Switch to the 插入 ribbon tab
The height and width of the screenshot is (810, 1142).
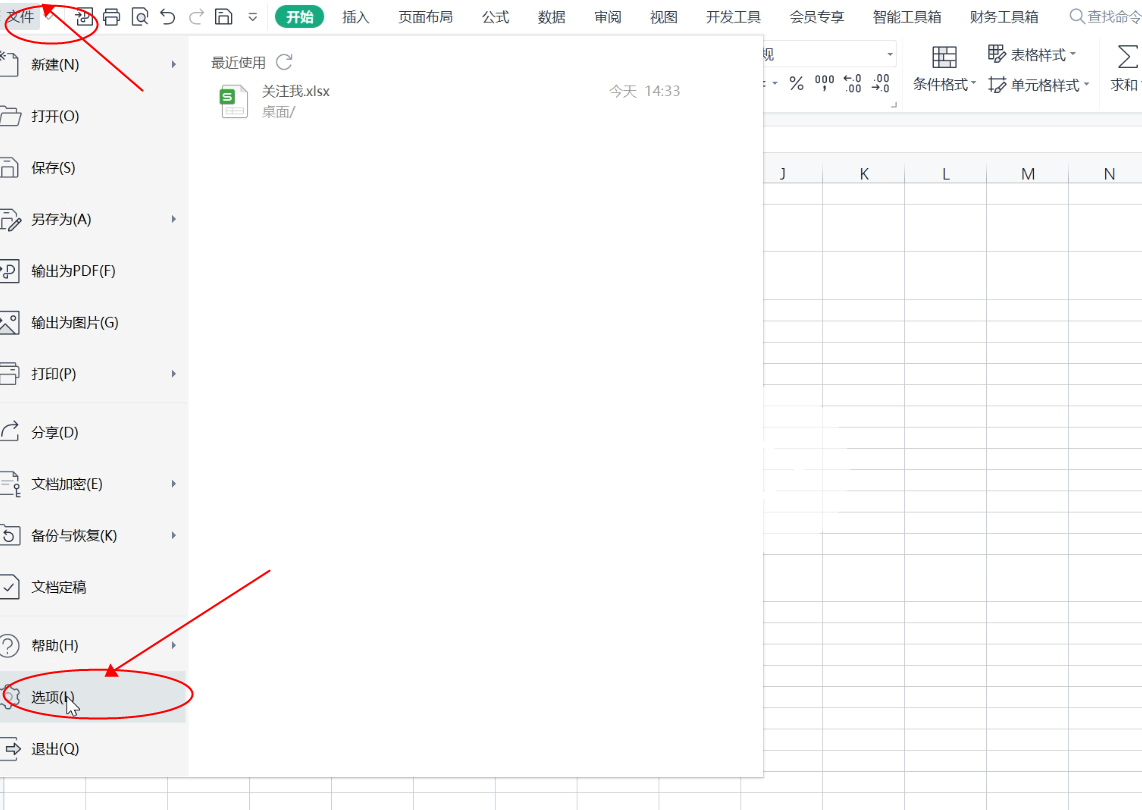coord(356,17)
